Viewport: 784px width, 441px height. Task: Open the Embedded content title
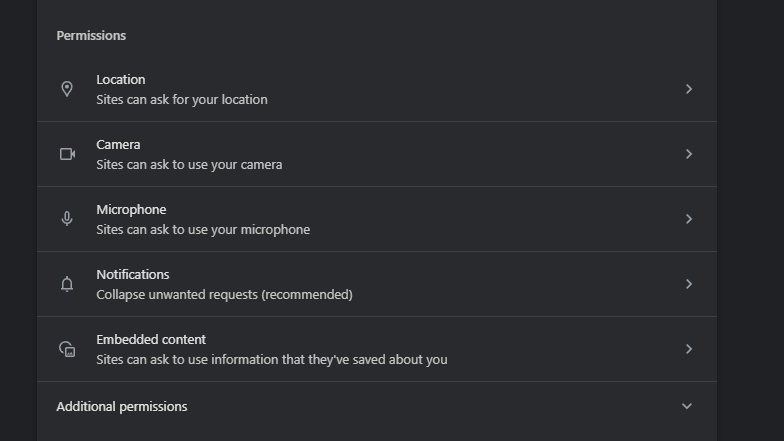[x=151, y=340]
